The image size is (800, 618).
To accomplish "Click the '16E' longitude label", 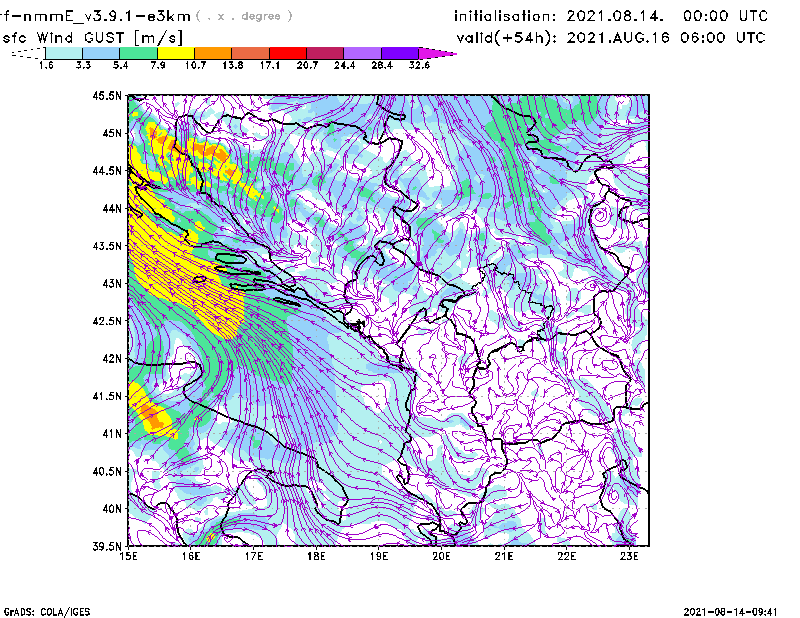I will coord(191,556).
